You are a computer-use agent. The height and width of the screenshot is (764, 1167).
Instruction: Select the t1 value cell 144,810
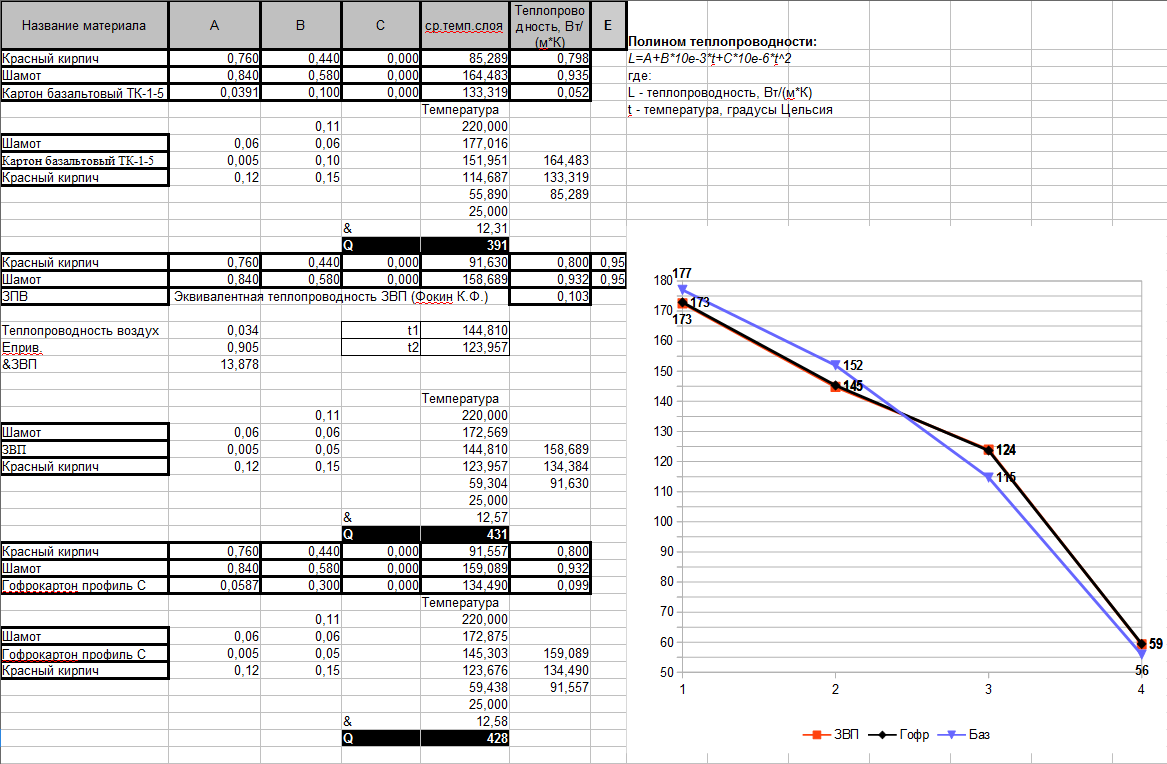click(465, 330)
